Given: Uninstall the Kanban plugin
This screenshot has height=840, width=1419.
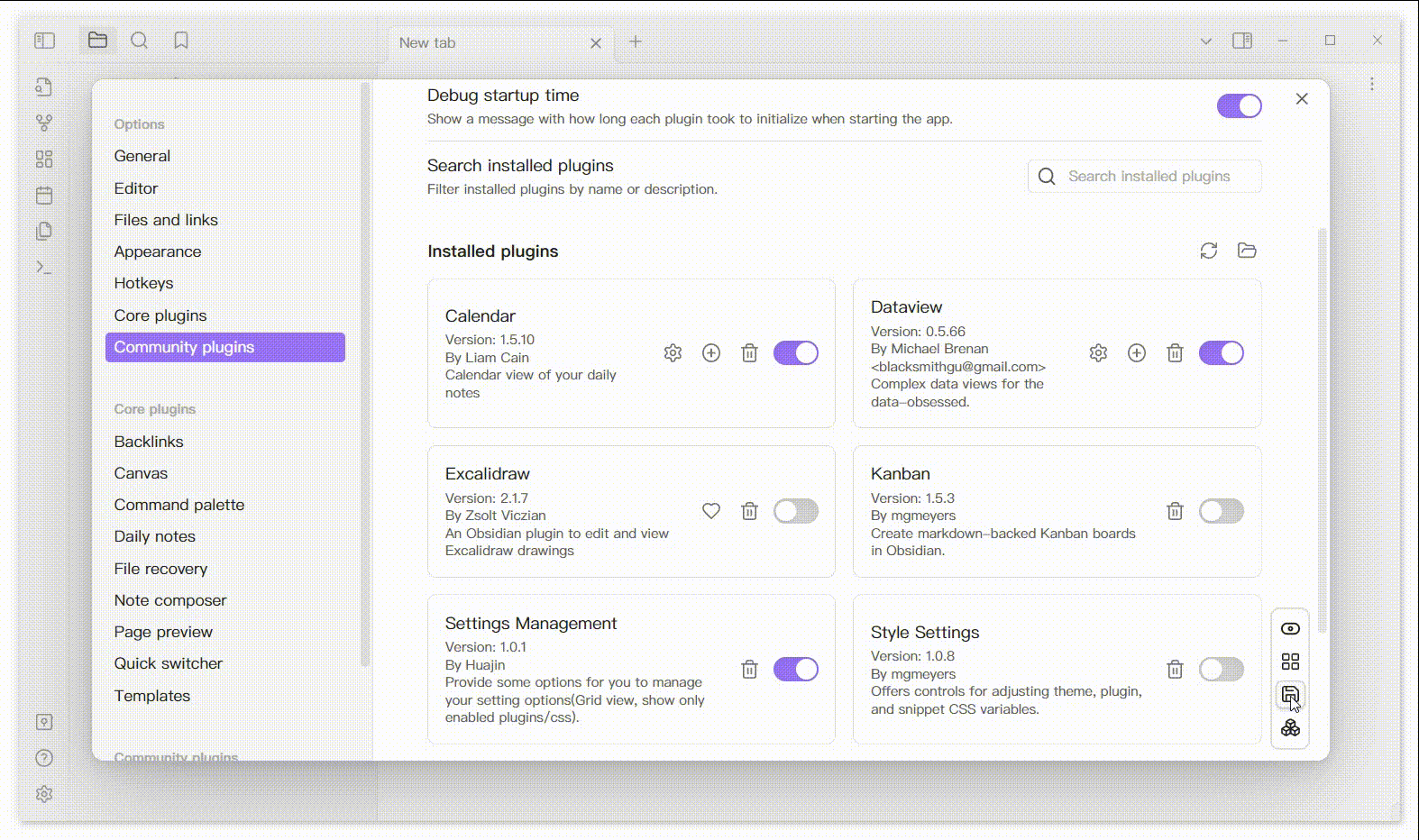Looking at the screenshot, I should pos(1175,511).
